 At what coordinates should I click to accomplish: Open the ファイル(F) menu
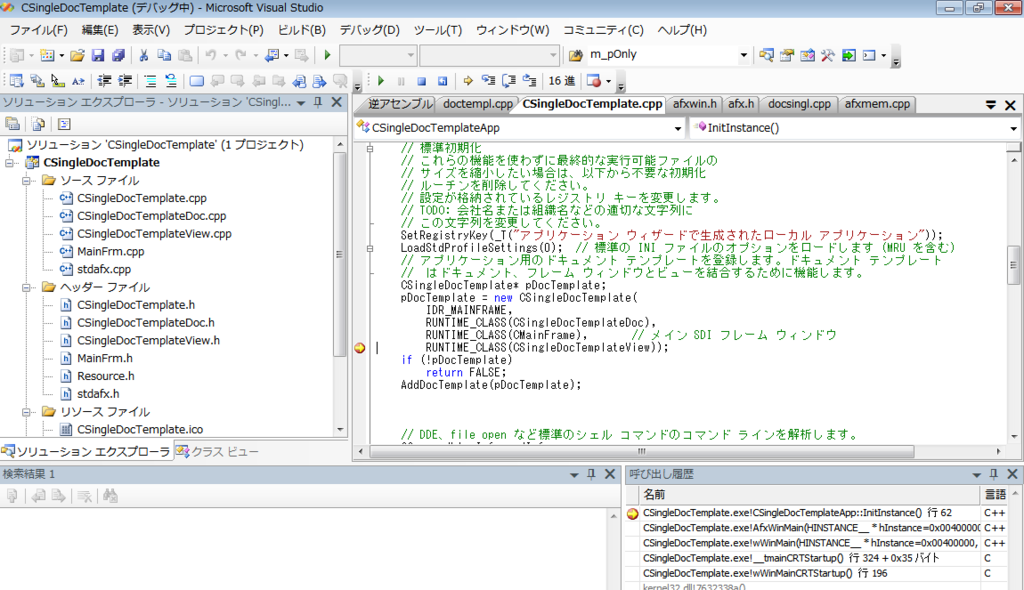coord(39,30)
